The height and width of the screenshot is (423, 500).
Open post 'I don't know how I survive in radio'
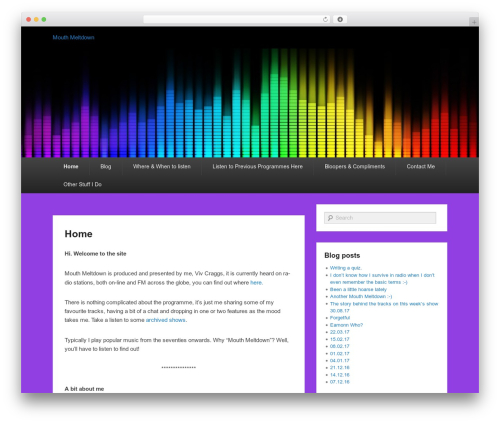tap(382, 279)
